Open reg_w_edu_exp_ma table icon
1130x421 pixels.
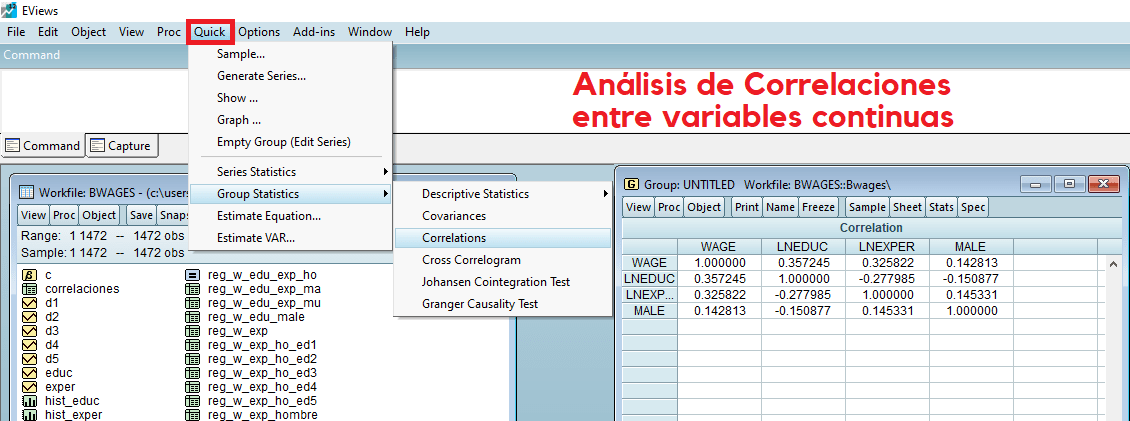[192, 289]
